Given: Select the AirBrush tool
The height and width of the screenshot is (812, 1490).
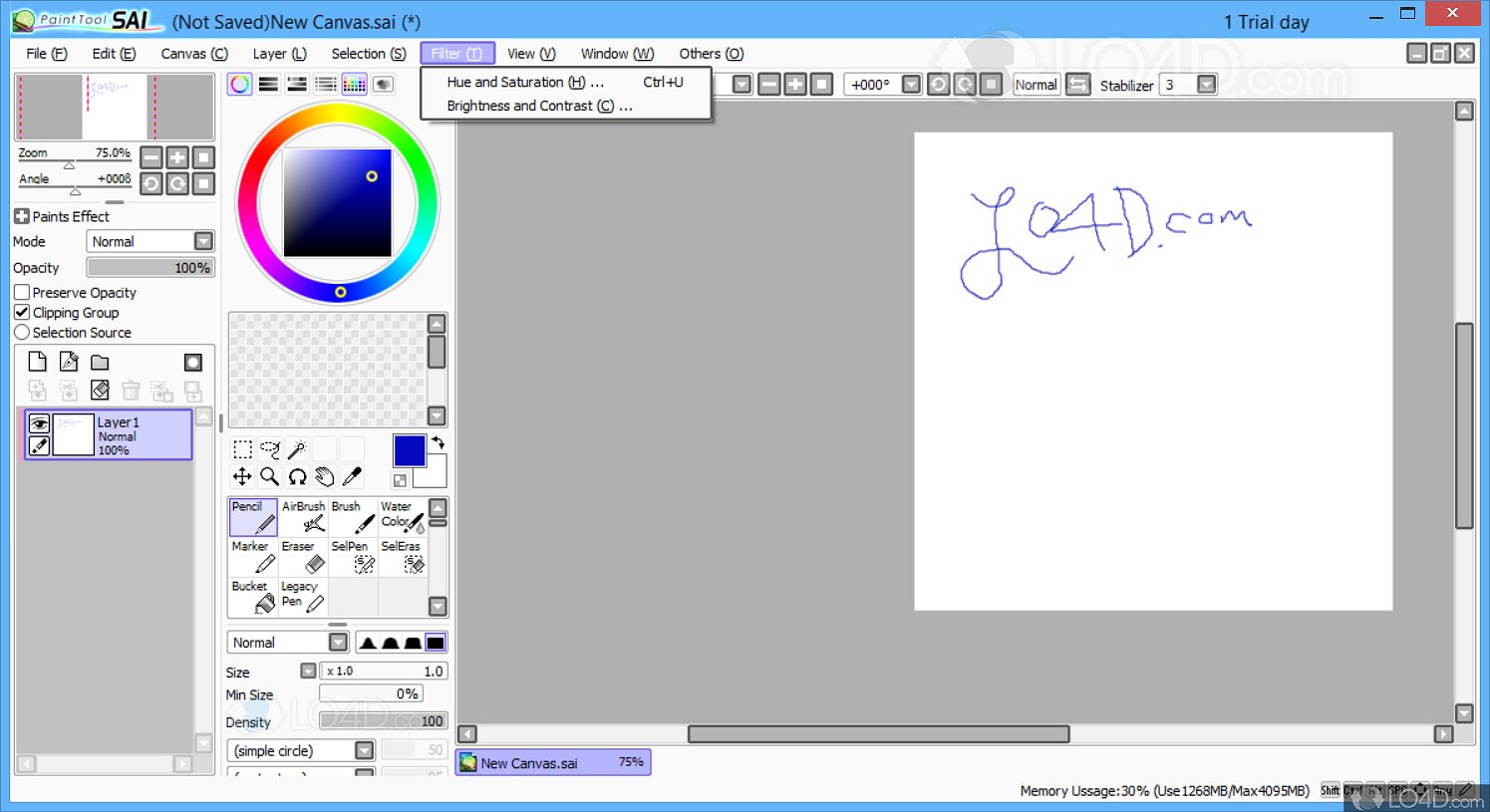Looking at the screenshot, I should tap(303, 517).
